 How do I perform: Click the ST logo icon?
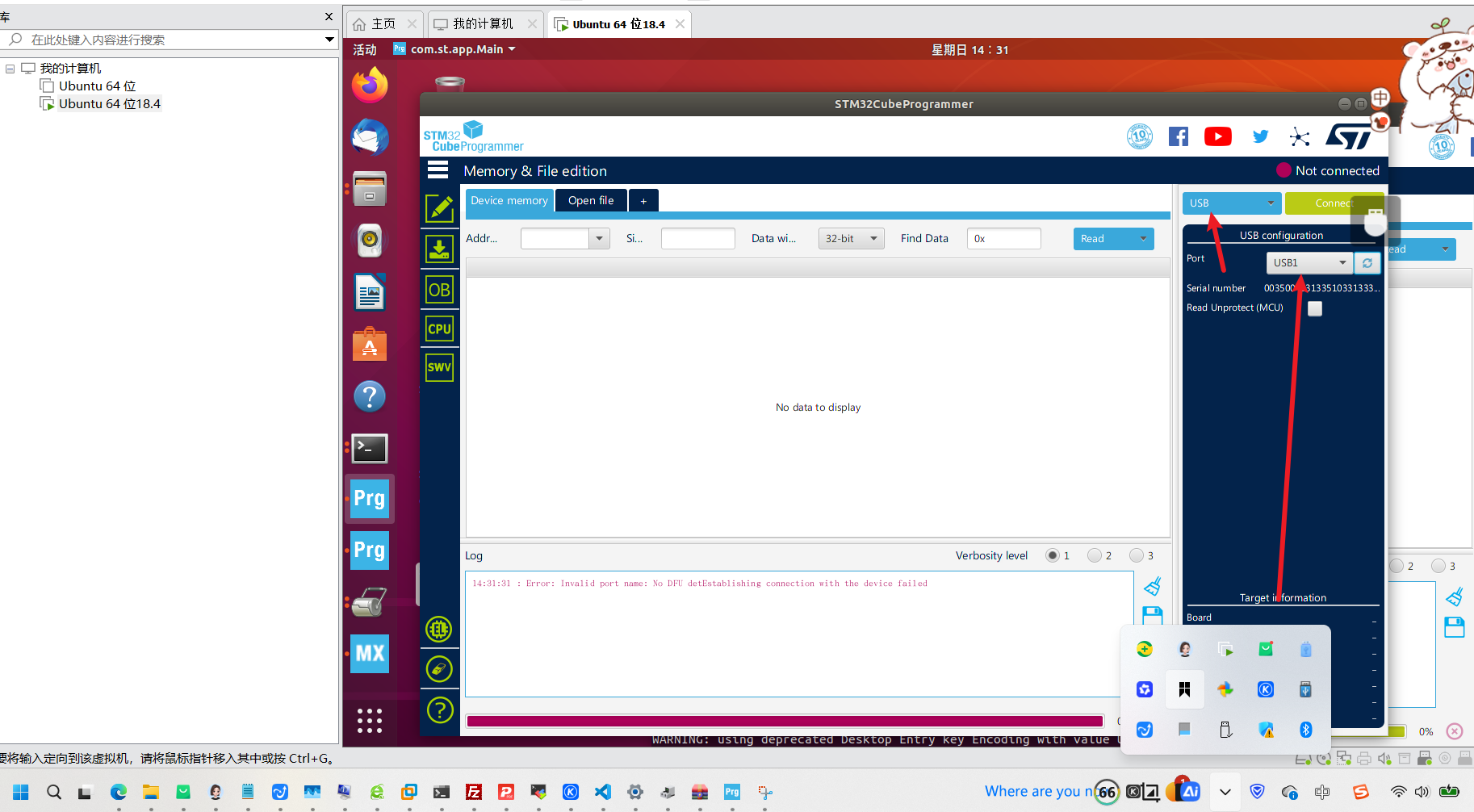[x=1349, y=136]
